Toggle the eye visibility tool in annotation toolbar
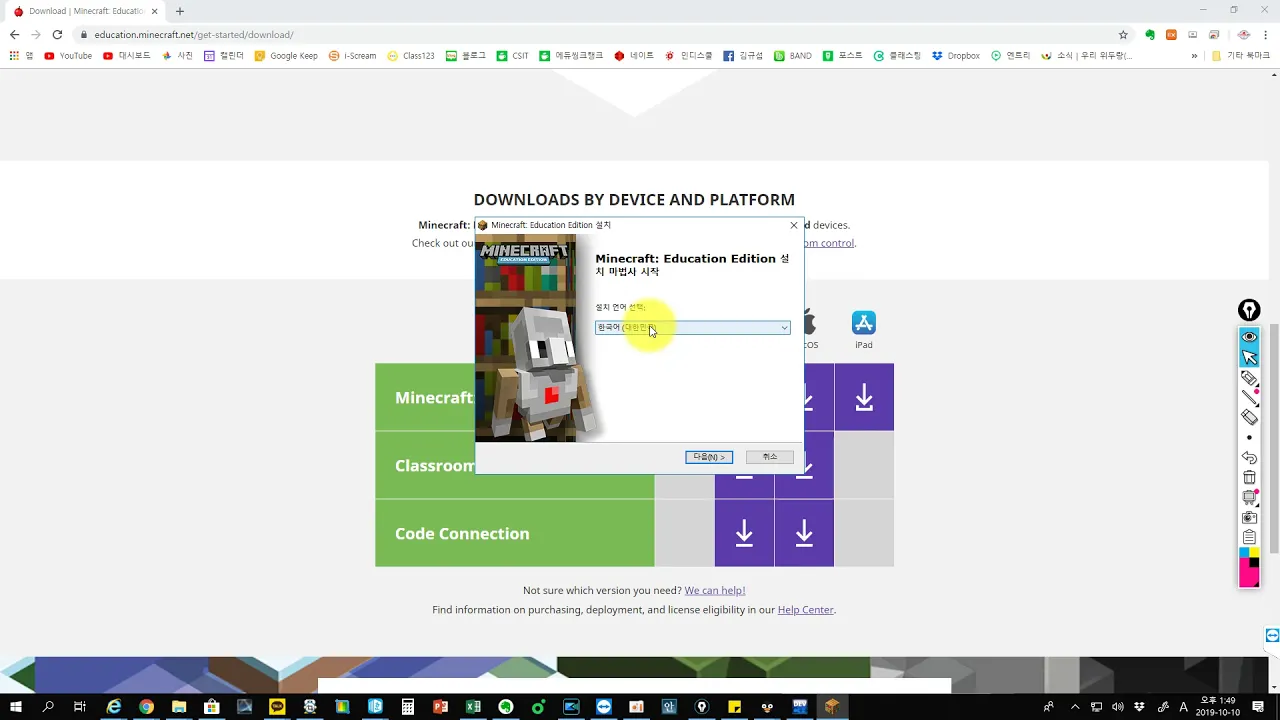 [1249, 337]
